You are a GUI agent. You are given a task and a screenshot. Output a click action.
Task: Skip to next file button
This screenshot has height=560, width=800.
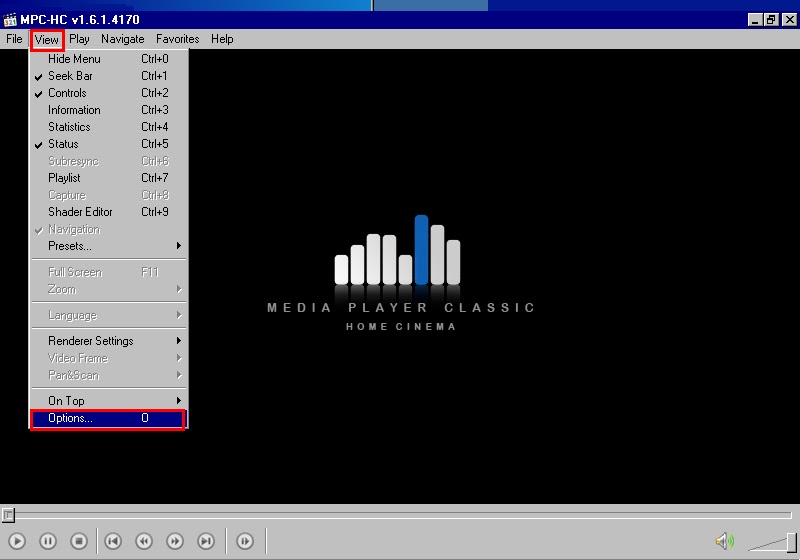click(206, 541)
